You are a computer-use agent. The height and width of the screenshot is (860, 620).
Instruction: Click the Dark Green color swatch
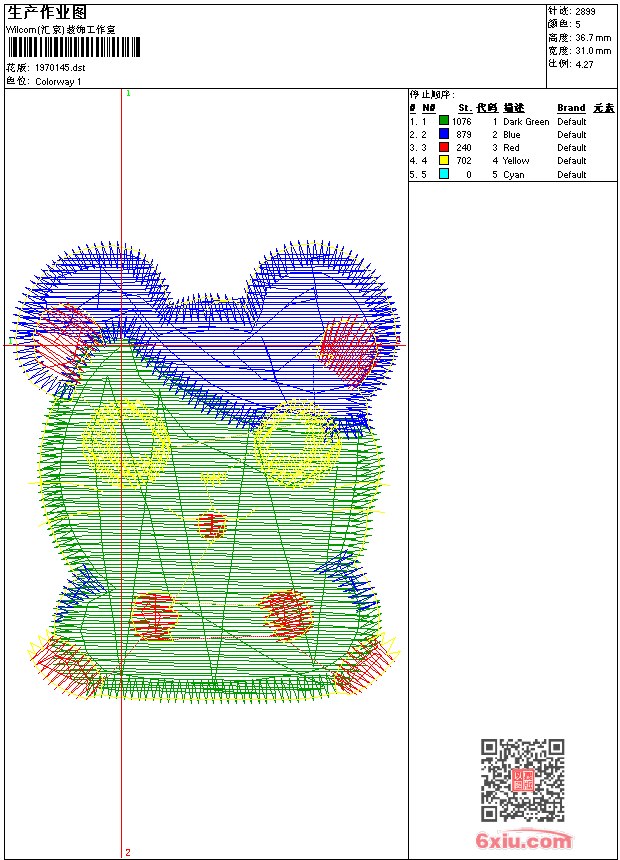444,121
